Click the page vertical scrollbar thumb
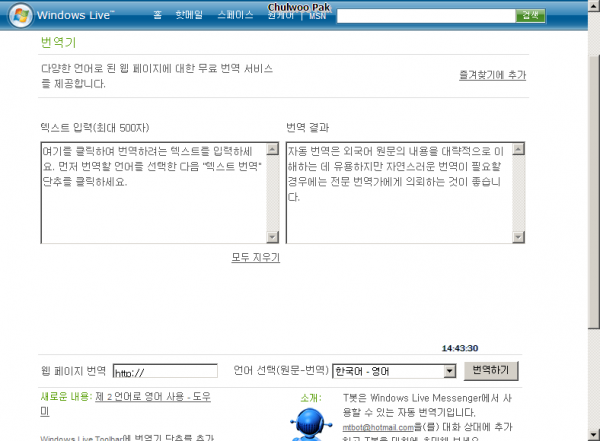The height and width of the screenshot is (441, 600). pos(594,191)
